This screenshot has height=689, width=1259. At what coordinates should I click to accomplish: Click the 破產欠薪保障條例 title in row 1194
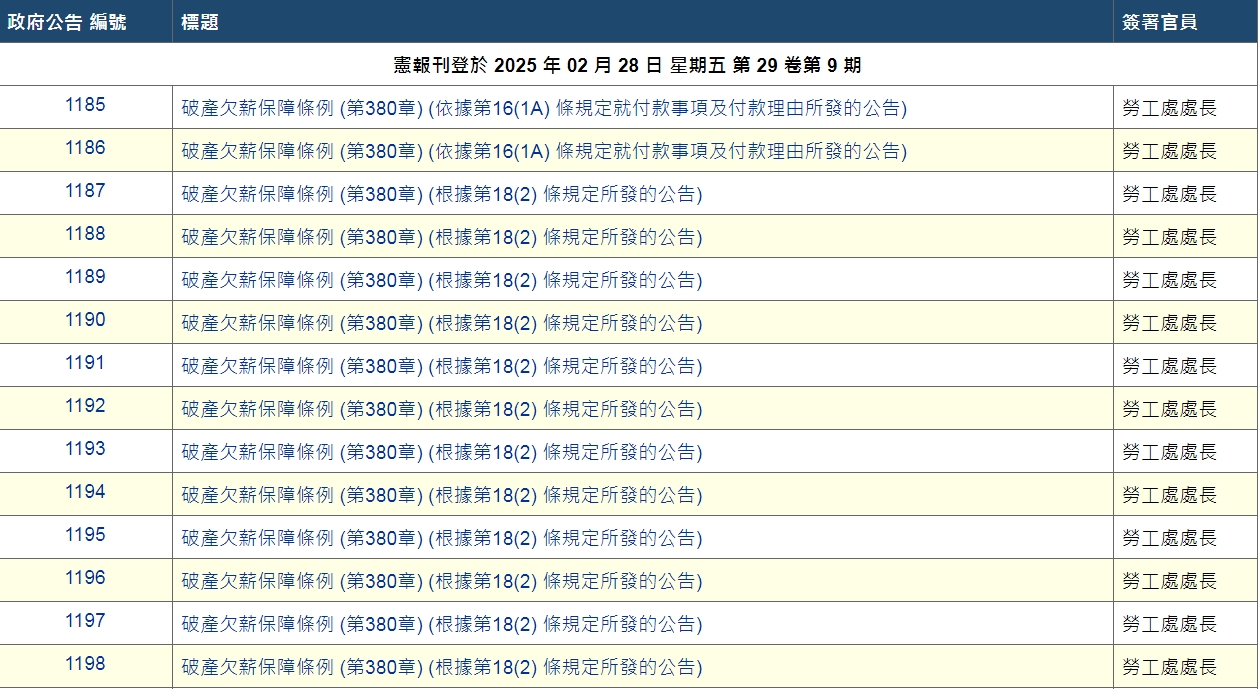point(440,494)
